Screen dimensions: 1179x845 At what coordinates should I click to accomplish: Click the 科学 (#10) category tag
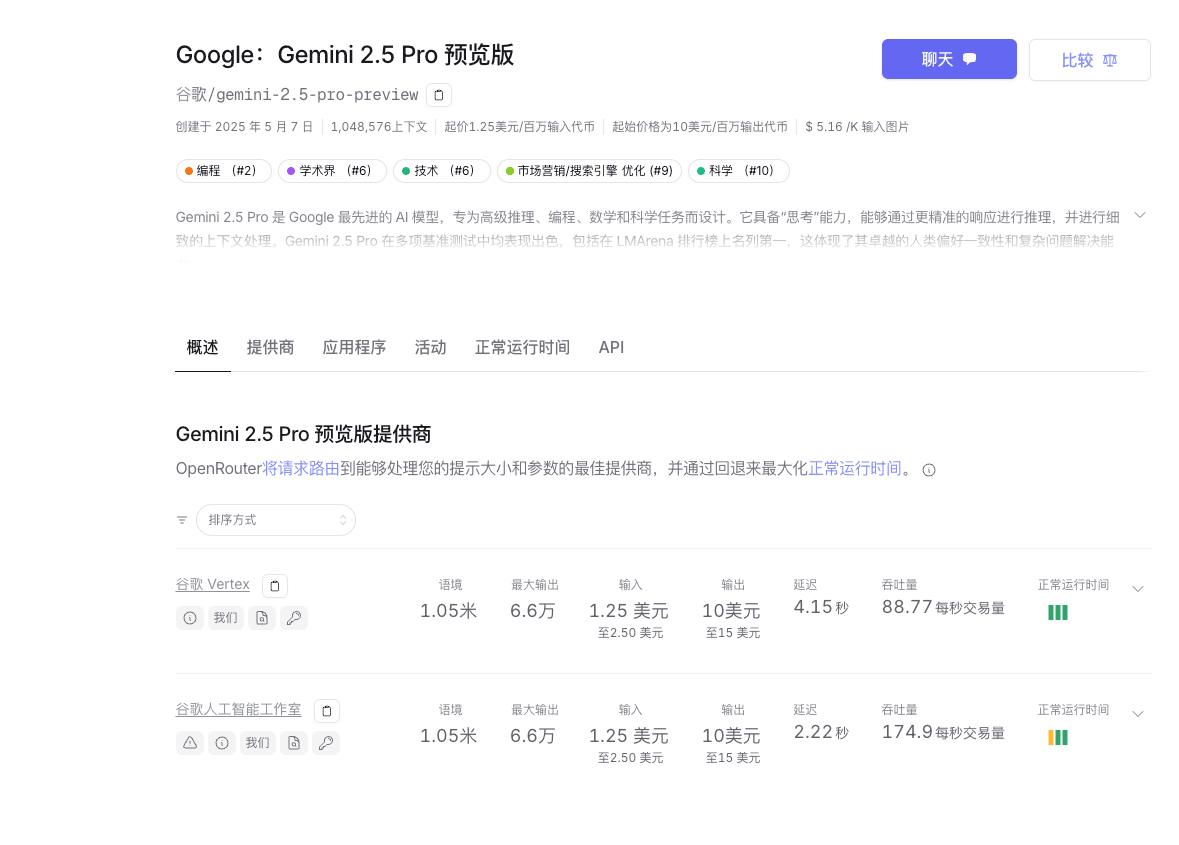tap(738, 171)
